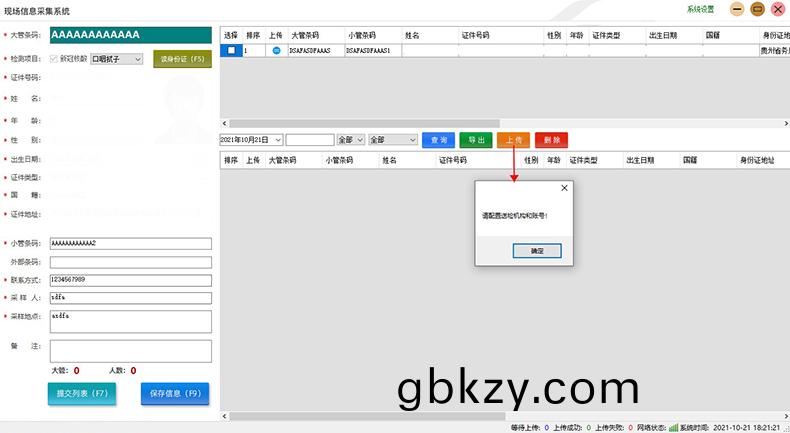This screenshot has height=433, width=790.
Task: Click the orange maximize window button
Action: click(757, 9)
